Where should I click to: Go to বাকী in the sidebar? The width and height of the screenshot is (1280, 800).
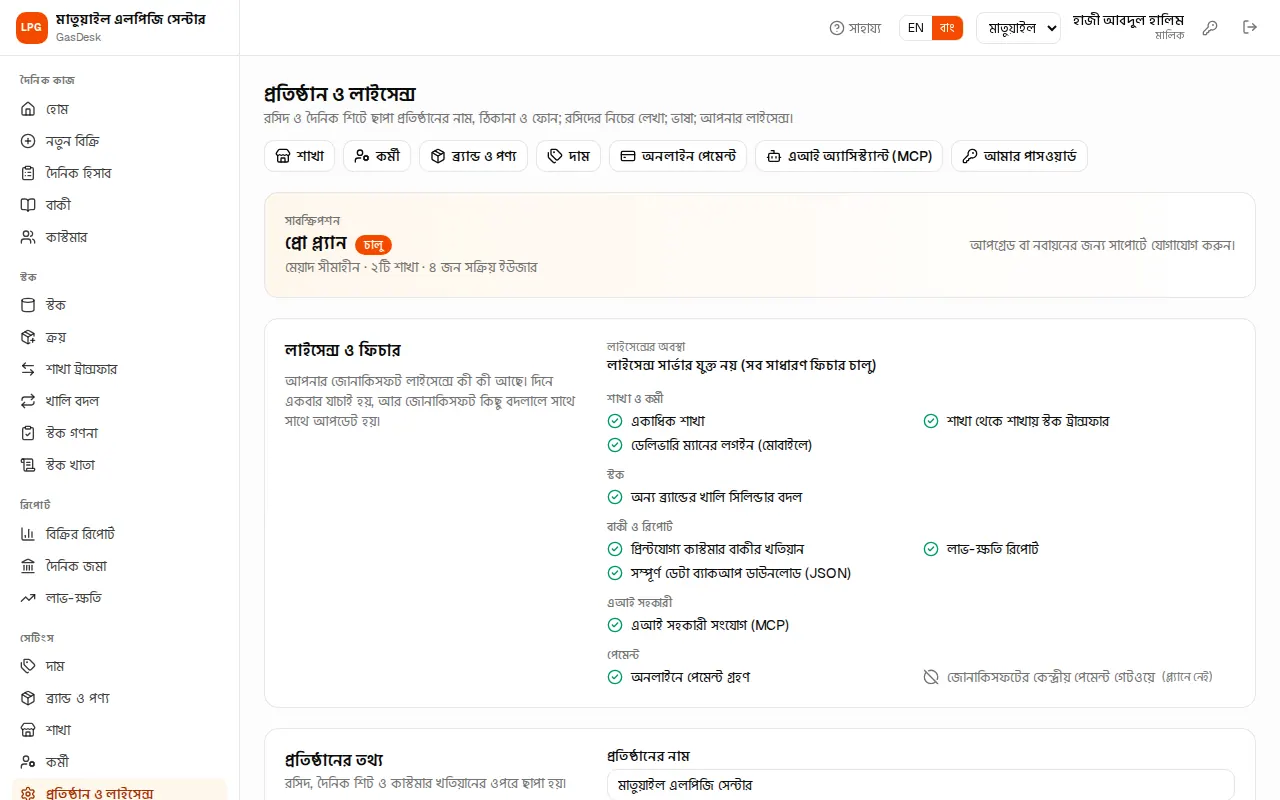pos(120,205)
